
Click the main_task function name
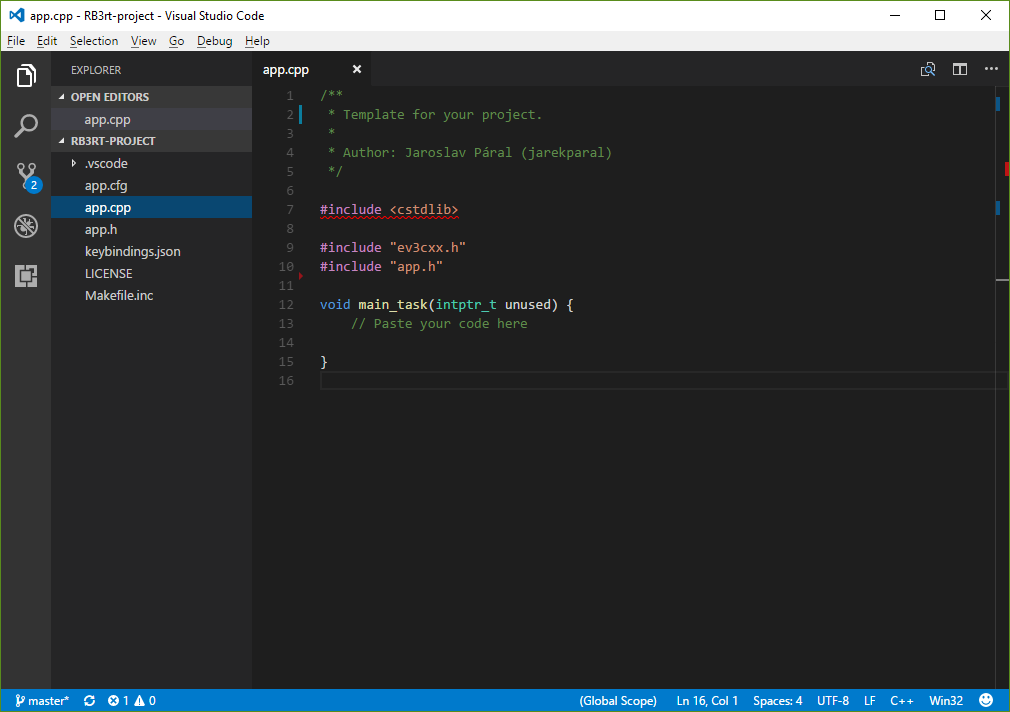[x=393, y=305]
